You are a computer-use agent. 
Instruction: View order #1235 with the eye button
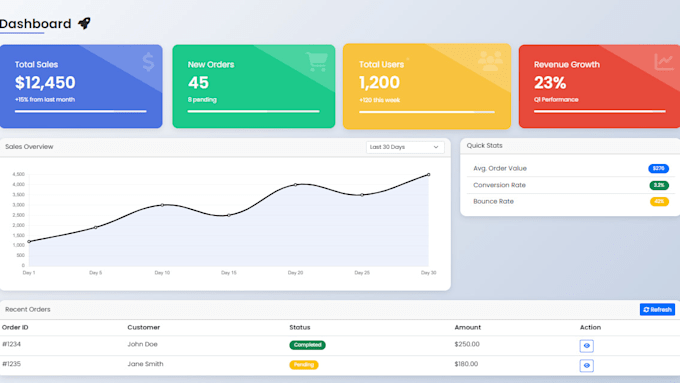587,365
